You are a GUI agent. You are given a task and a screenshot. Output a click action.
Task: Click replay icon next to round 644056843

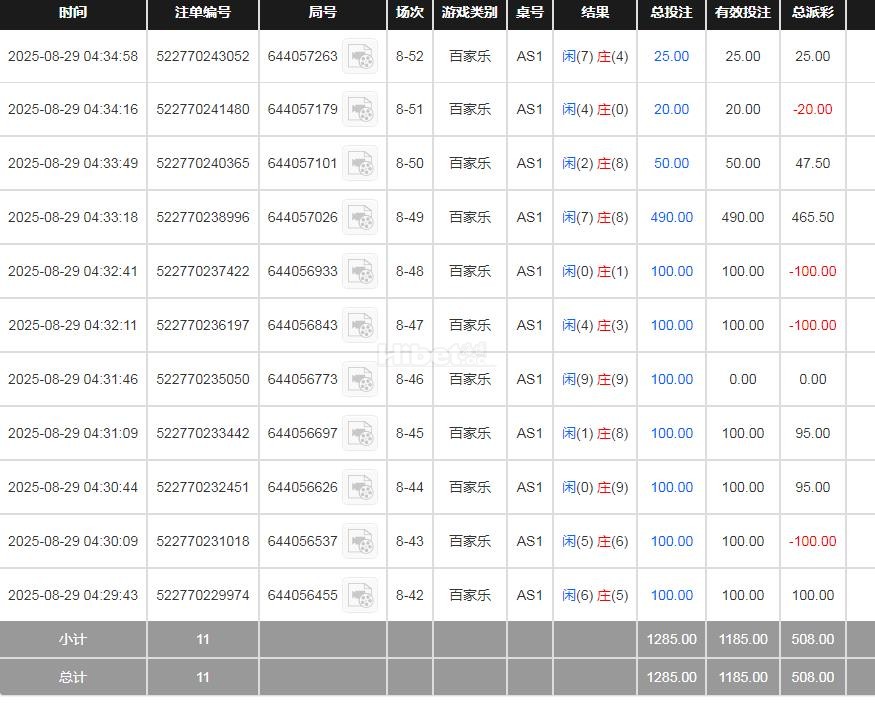pos(361,326)
